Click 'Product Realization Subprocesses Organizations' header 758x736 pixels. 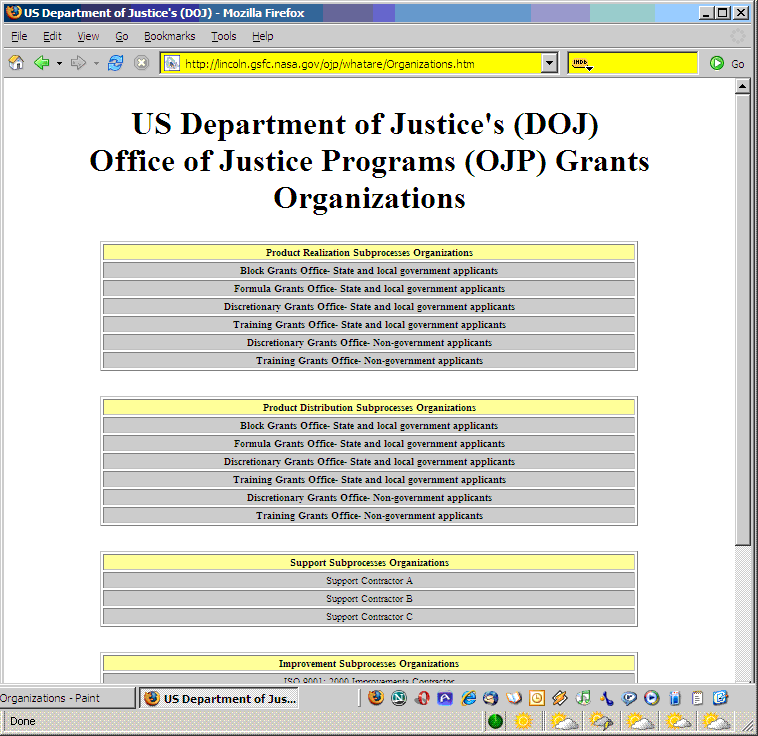369,252
